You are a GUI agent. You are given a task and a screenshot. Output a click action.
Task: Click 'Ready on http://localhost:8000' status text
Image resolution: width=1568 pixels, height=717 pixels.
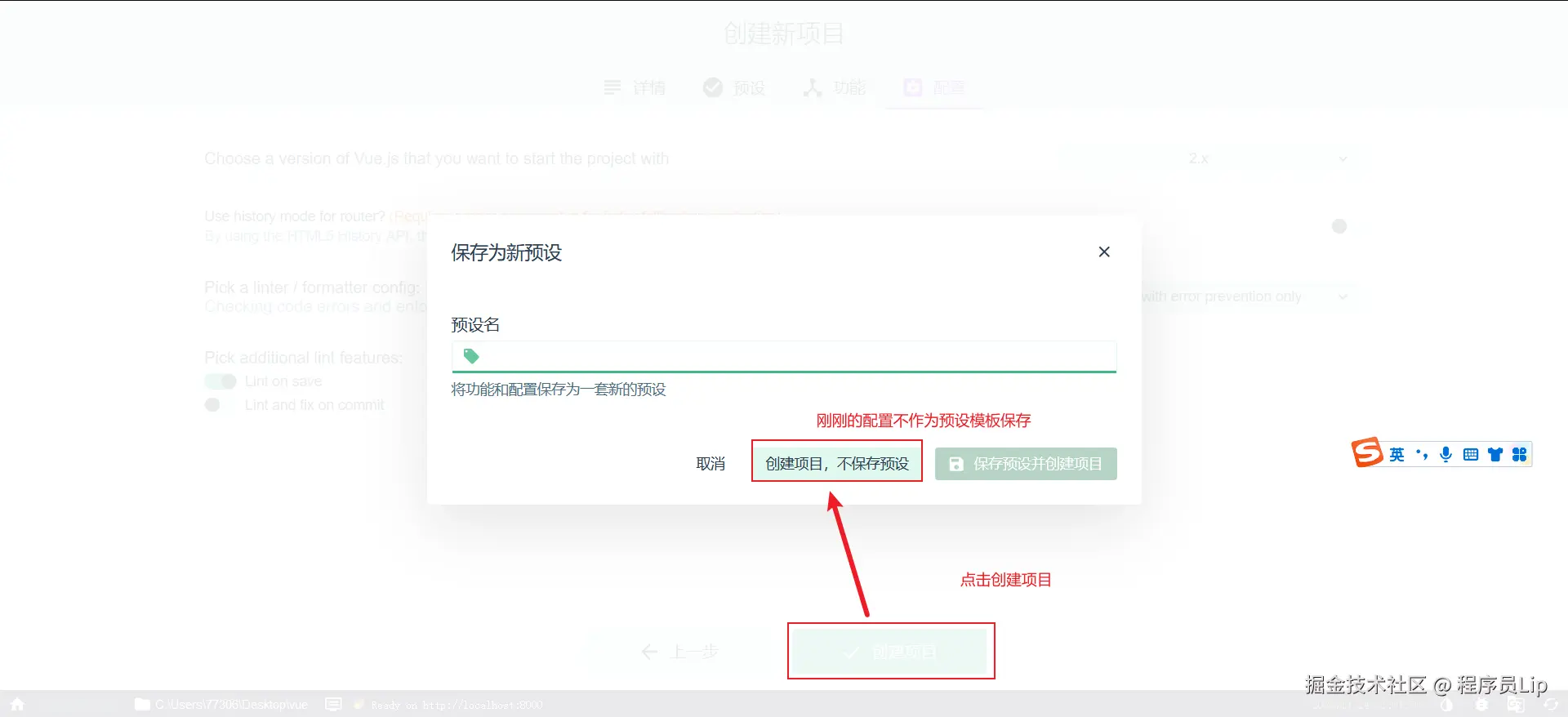point(457,705)
